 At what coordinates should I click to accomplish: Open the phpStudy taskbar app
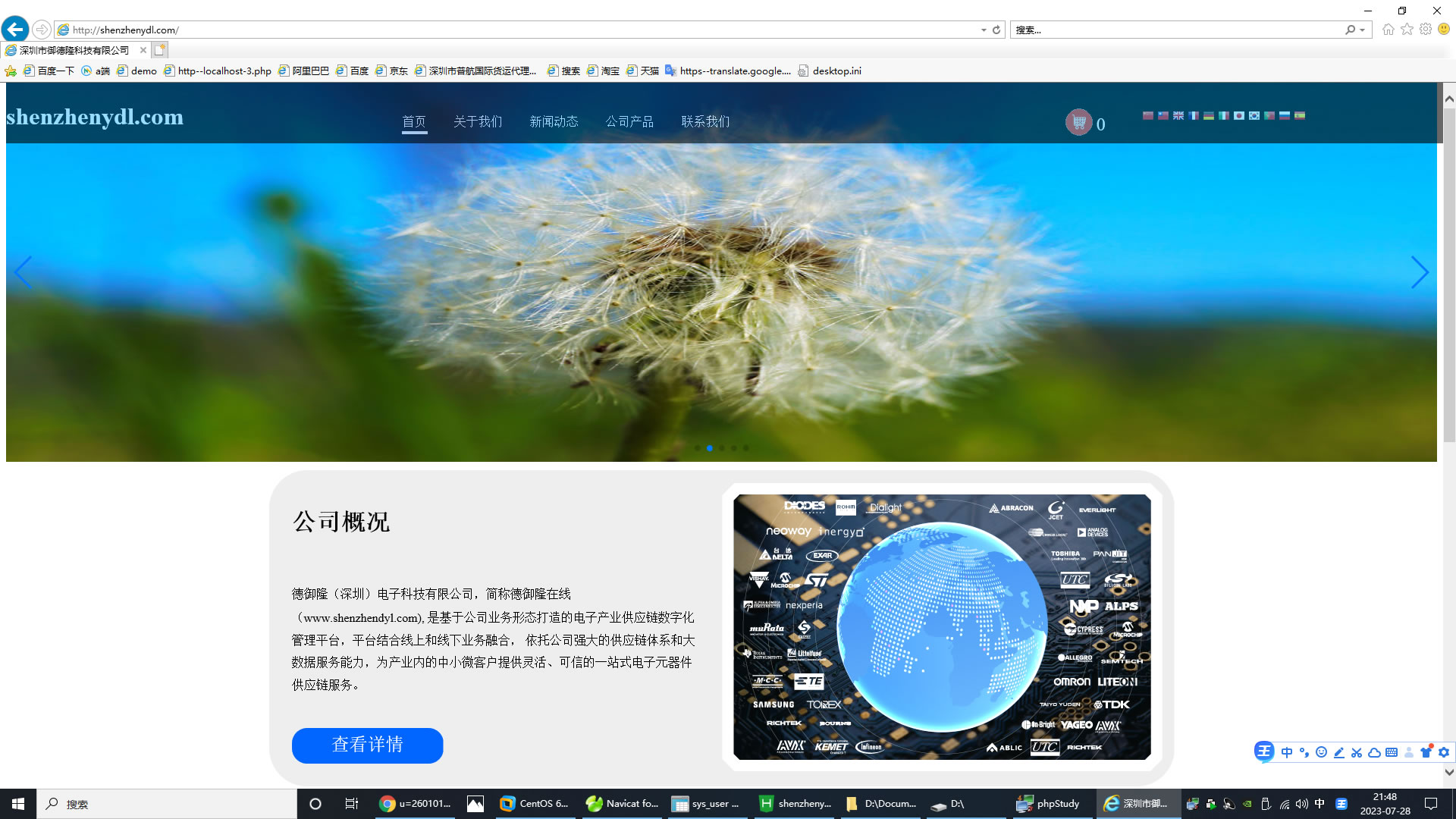click(x=1050, y=804)
